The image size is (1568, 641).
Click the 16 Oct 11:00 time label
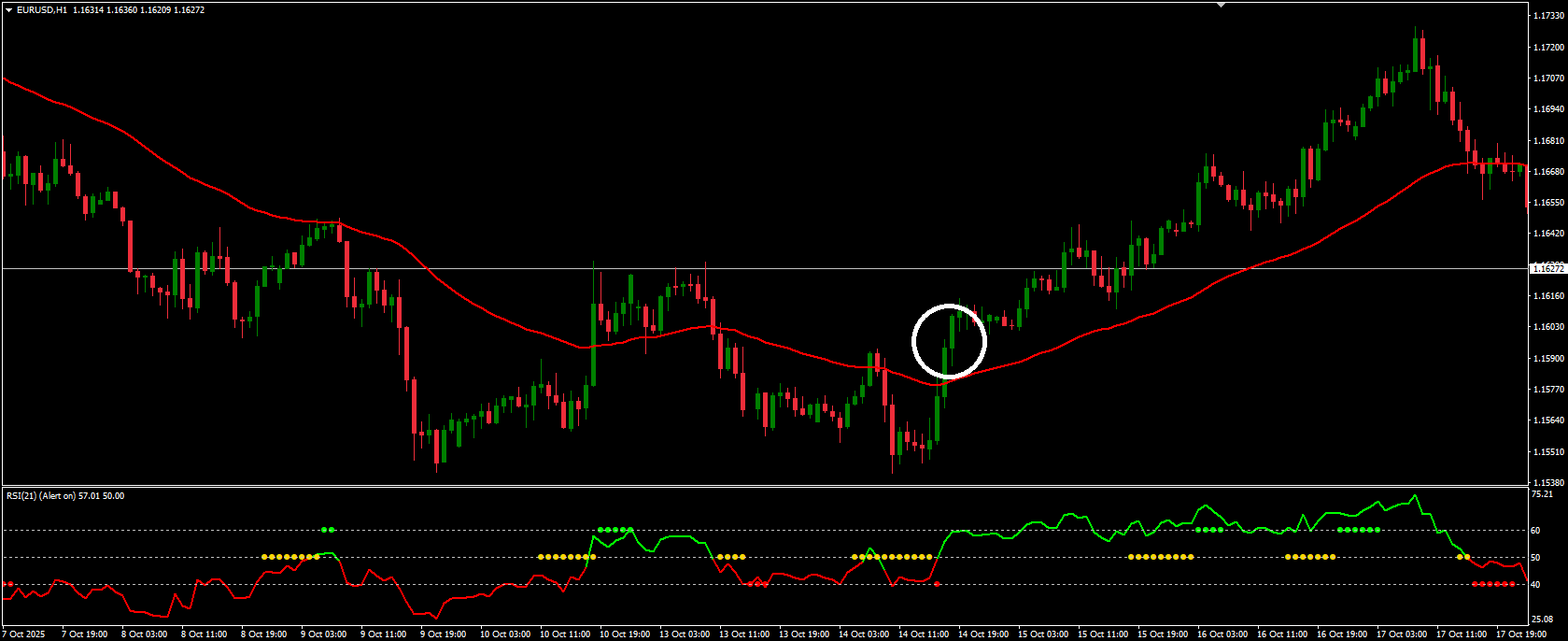point(1281,634)
